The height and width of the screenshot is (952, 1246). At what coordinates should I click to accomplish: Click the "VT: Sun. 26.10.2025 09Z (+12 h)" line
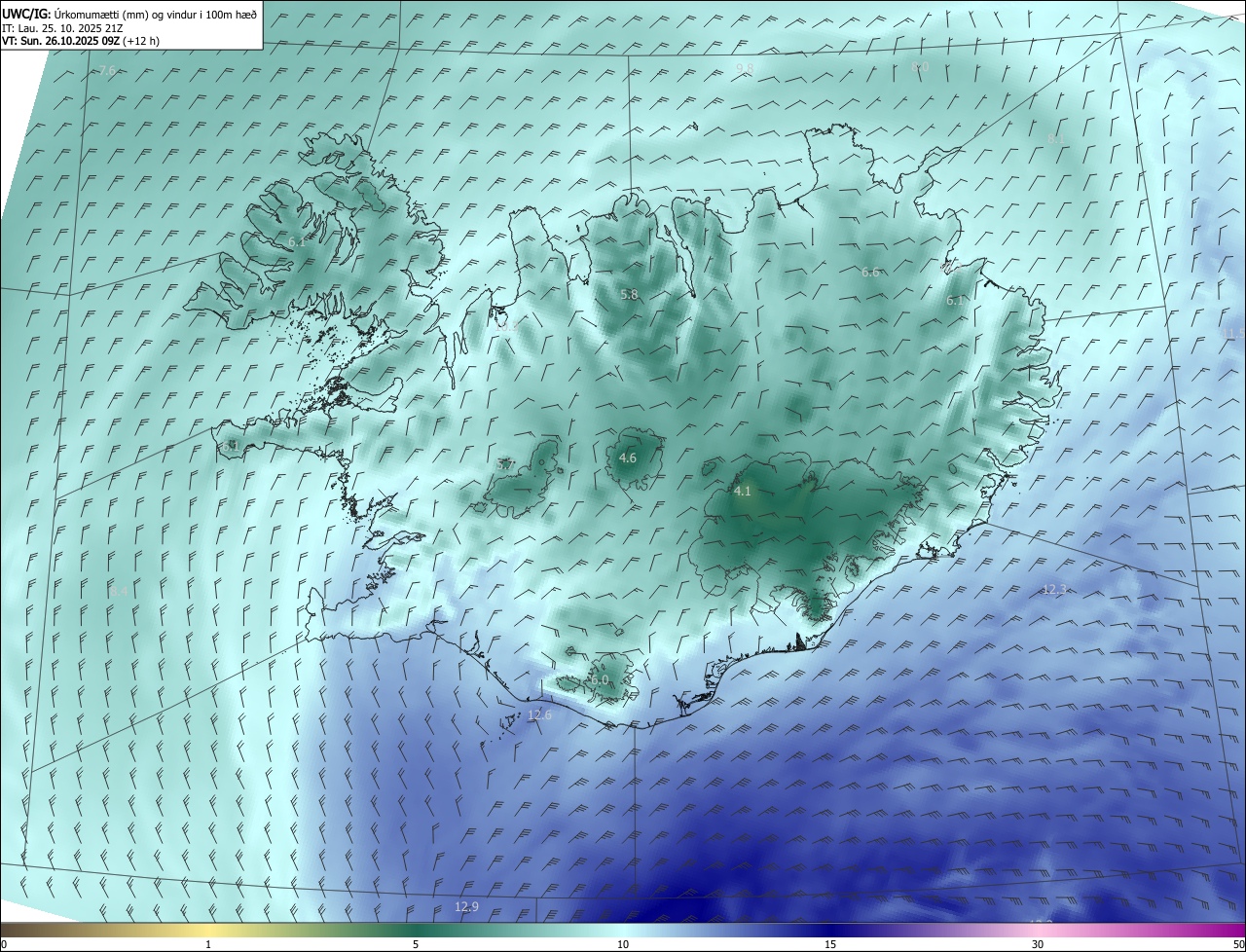(81, 41)
